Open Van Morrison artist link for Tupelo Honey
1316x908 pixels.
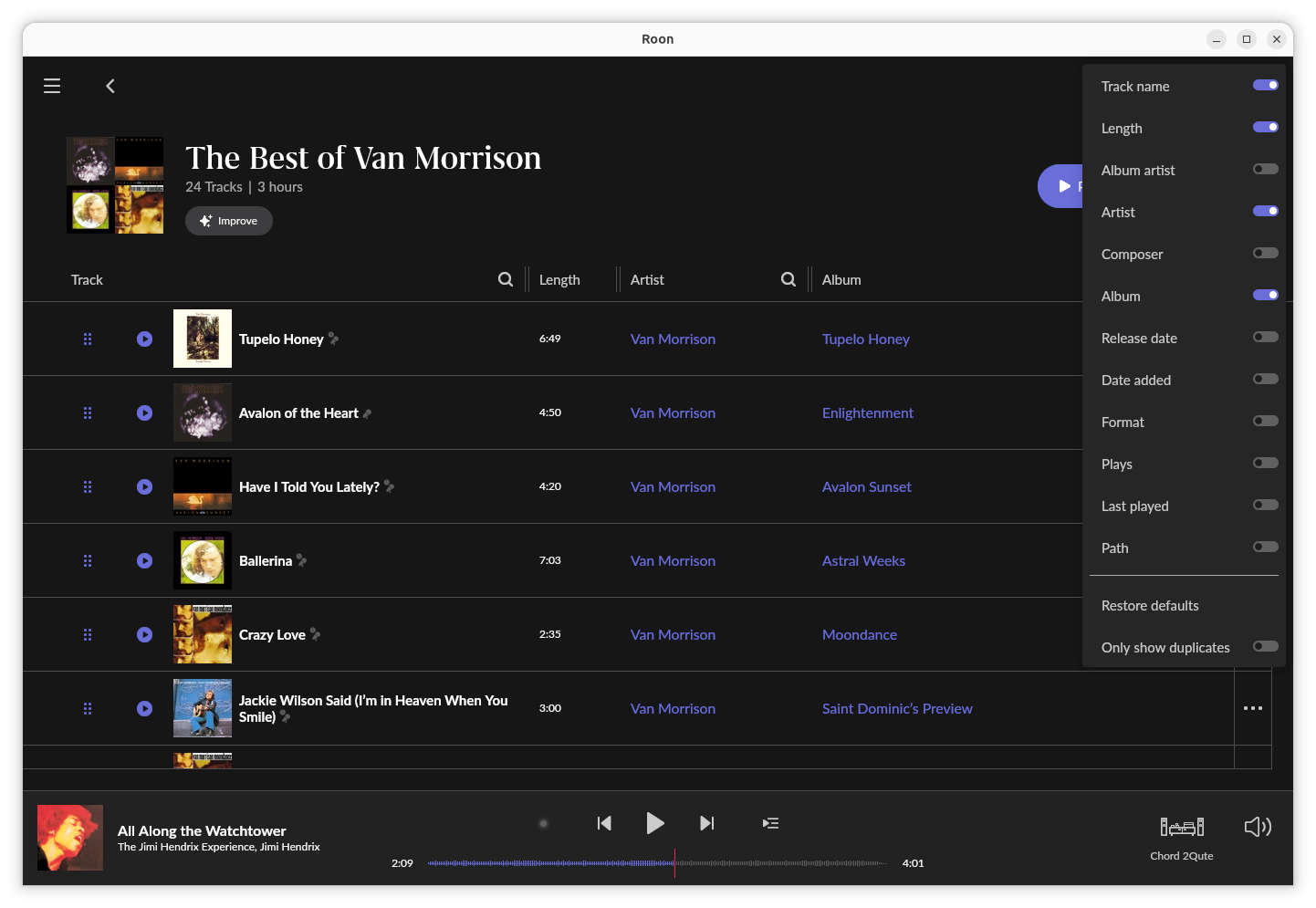pos(673,339)
